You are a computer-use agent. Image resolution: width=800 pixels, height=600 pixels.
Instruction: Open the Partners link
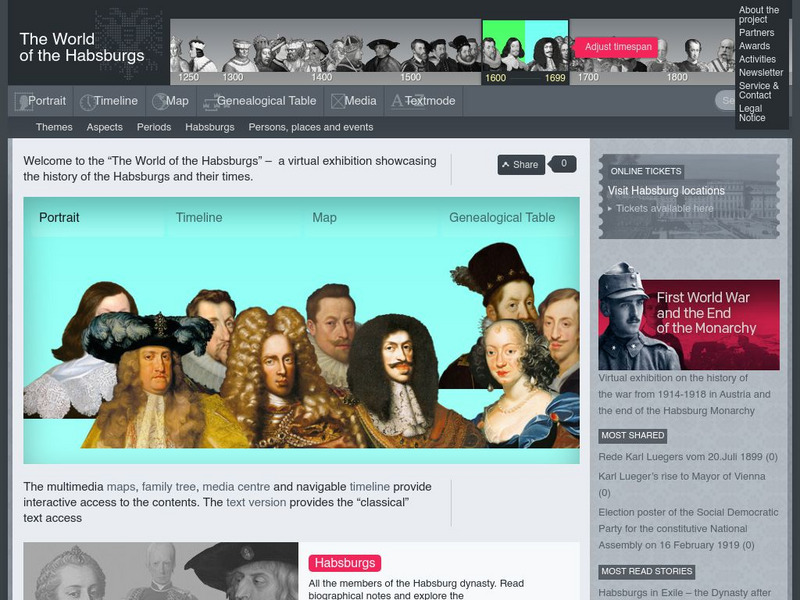757,33
